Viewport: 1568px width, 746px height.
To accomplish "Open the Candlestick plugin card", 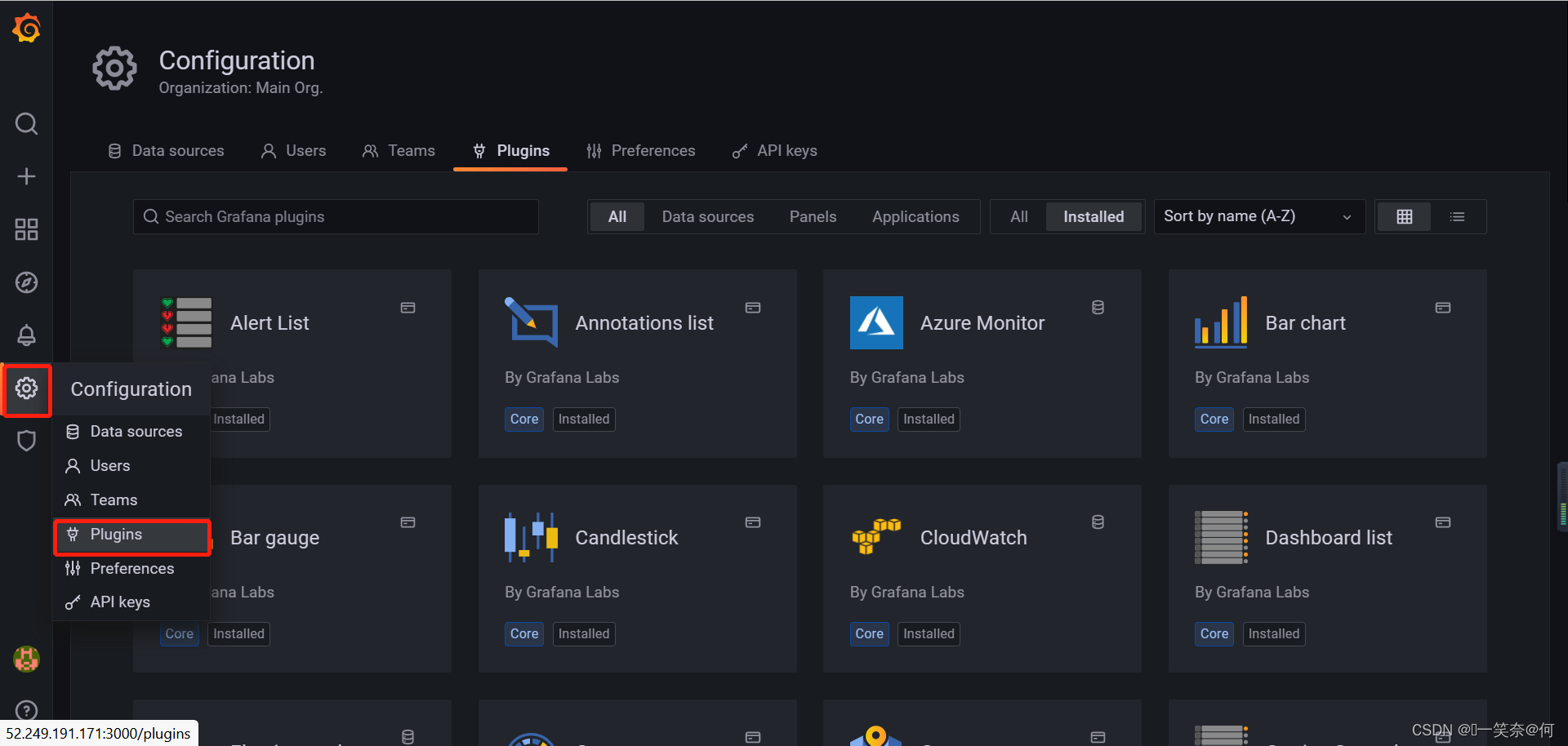I will (637, 579).
